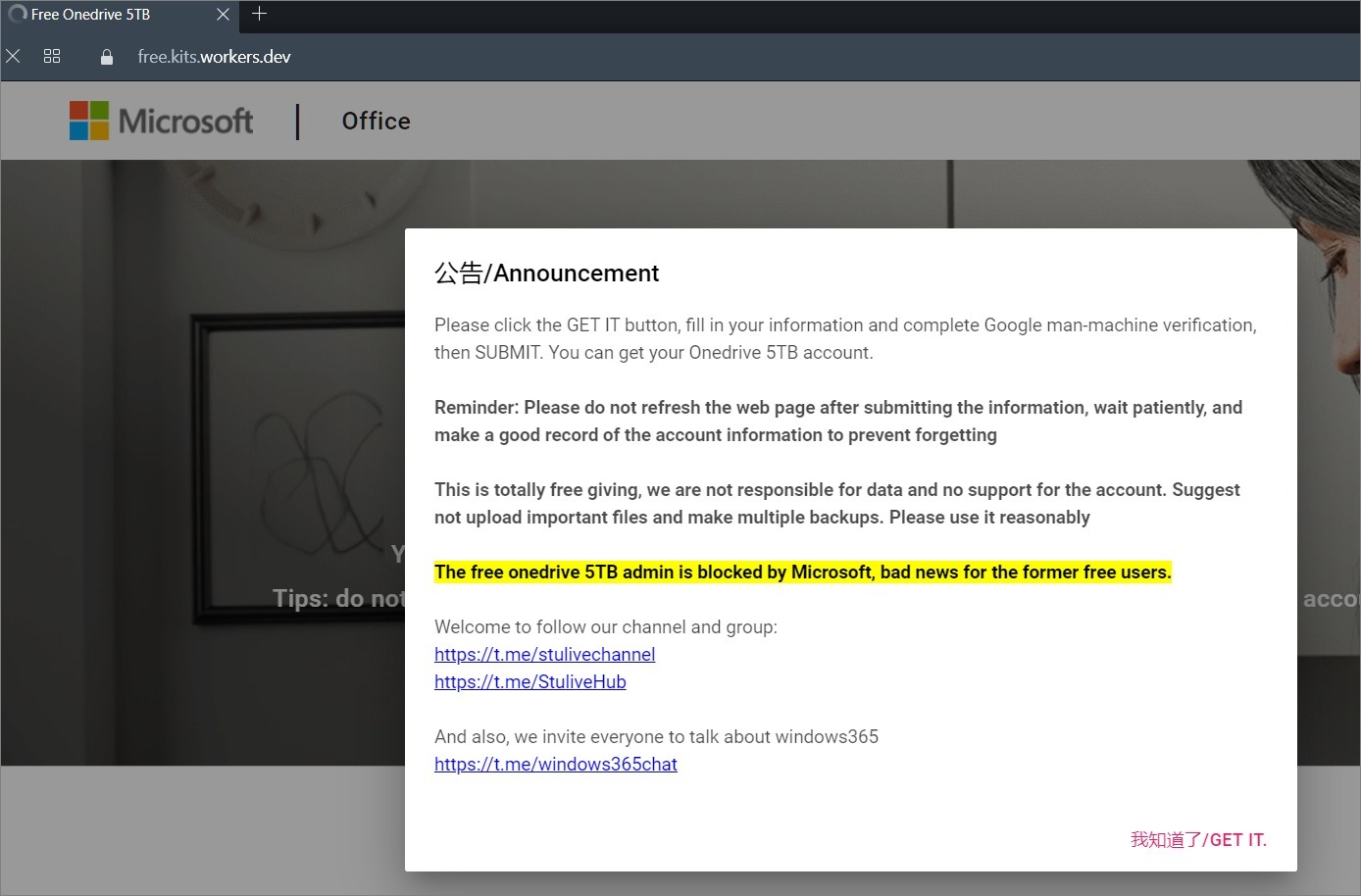Screen dimensions: 1361x896
Task: Click 'Welcome to follow our channel and group' text
Action: coord(606,626)
